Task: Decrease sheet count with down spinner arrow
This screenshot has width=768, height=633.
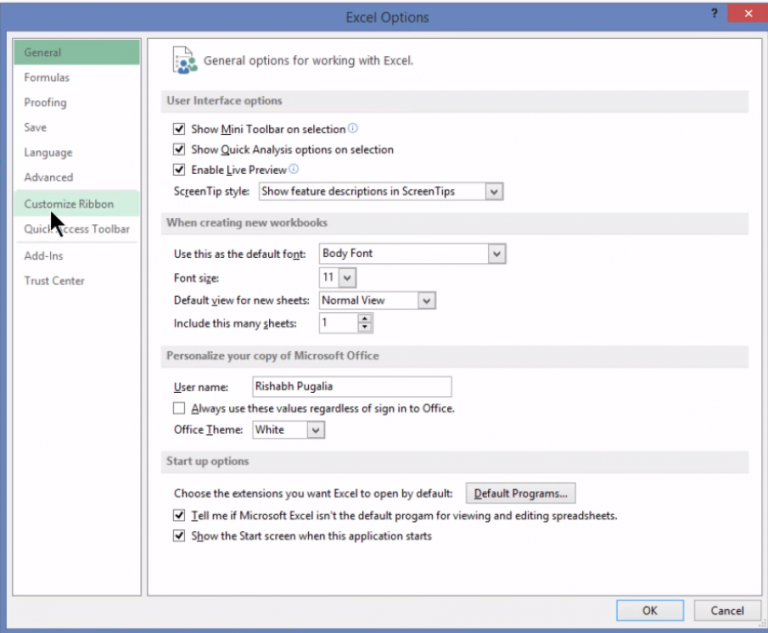Action: pyautogui.click(x=365, y=328)
